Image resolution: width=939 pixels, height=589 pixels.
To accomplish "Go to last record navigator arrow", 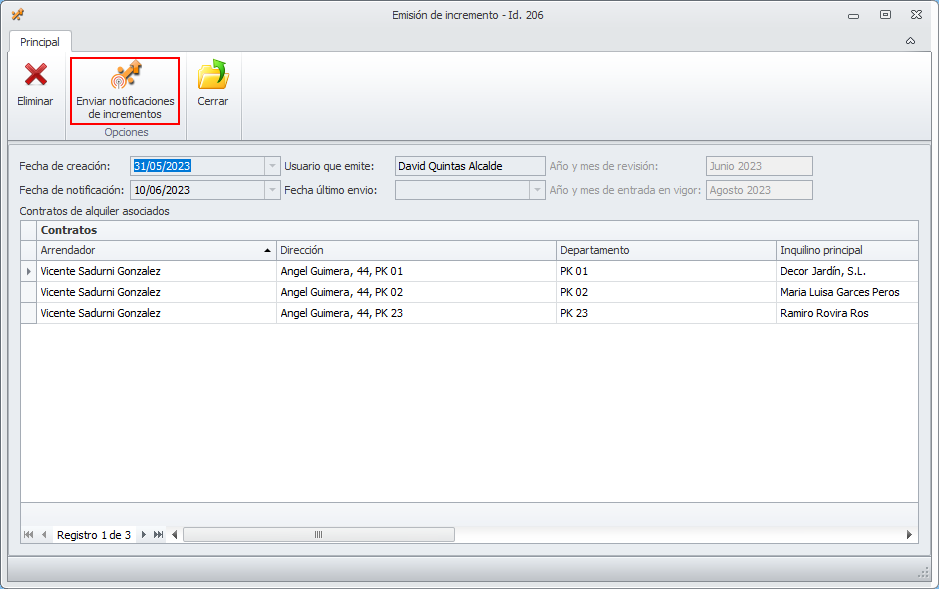I will tap(158, 535).
